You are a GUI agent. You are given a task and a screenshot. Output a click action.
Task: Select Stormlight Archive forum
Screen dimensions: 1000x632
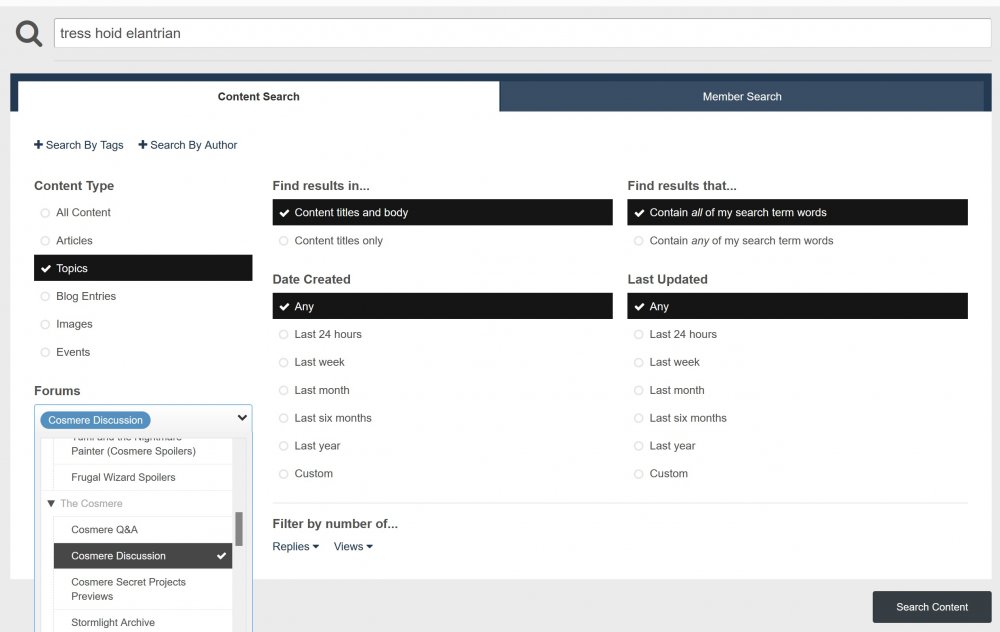point(143,622)
